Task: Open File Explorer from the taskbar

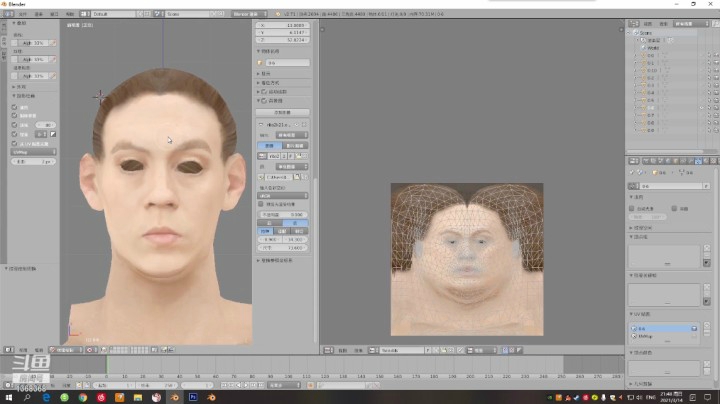Action: (x=138, y=397)
